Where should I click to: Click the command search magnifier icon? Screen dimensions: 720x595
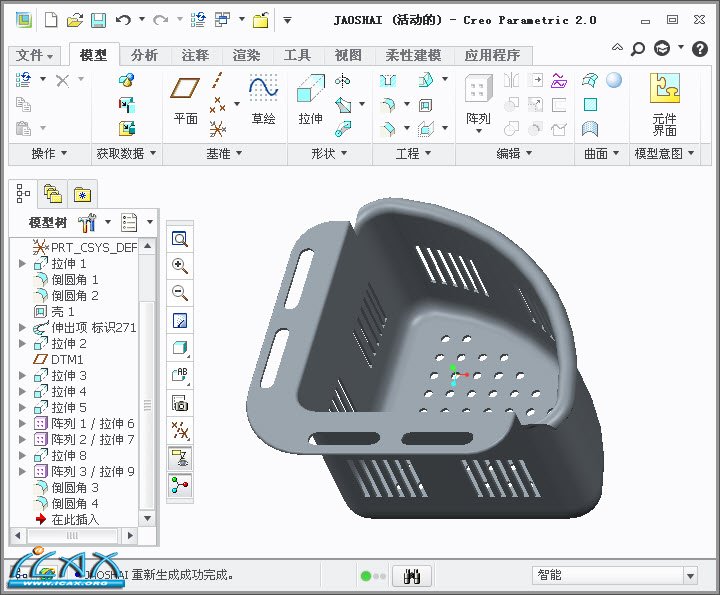click(638, 48)
